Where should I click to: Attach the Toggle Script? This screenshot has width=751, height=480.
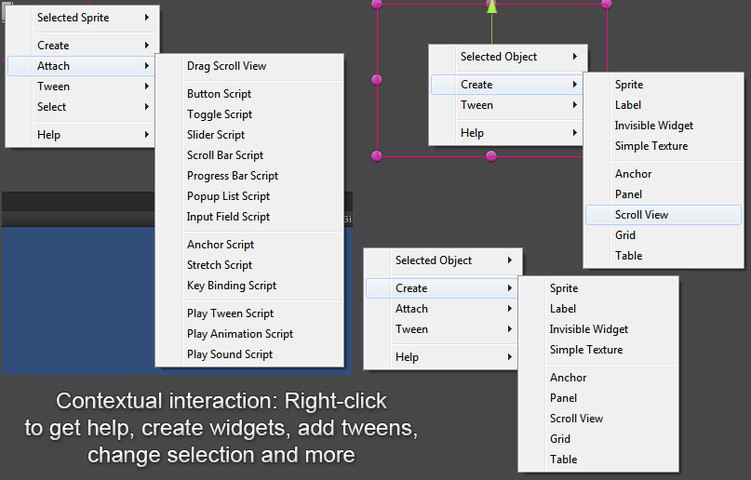(219, 114)
